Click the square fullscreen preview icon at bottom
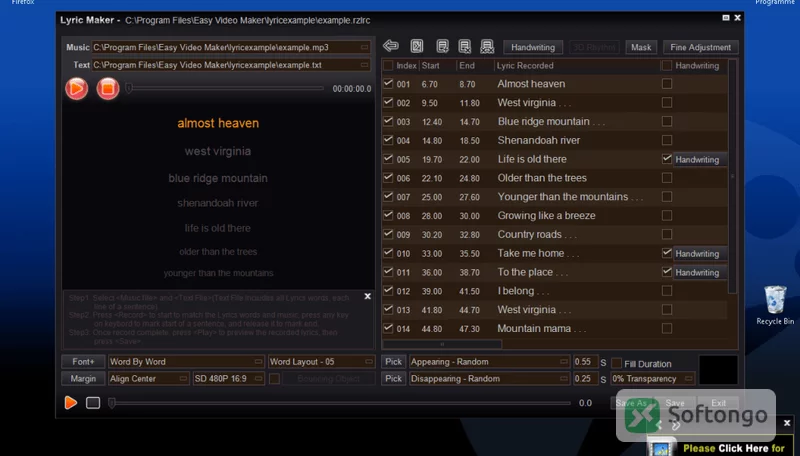Image resolution: width=800 pixels, height=456 pixels. tap(93, 403)
